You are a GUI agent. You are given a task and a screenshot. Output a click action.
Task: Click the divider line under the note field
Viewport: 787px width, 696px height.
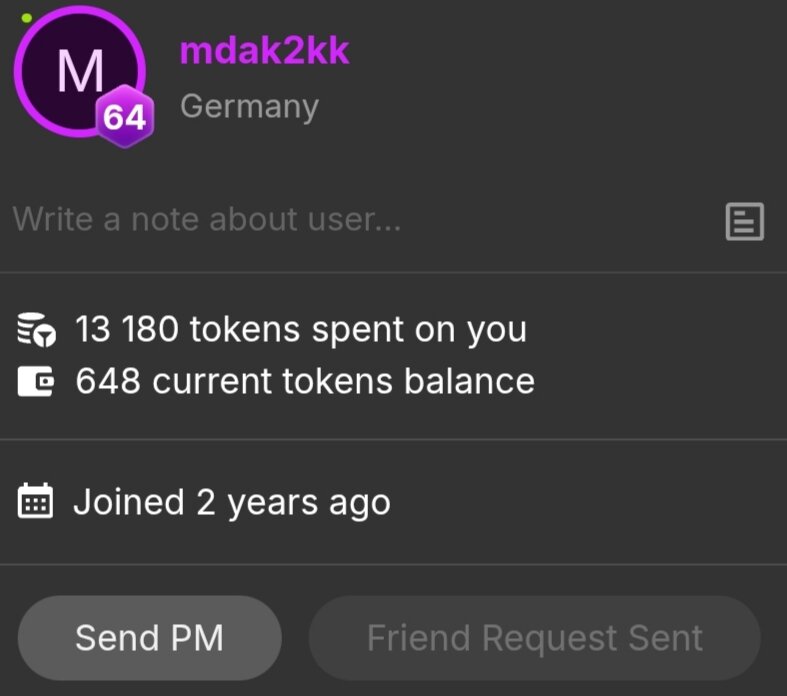[393, 272]
